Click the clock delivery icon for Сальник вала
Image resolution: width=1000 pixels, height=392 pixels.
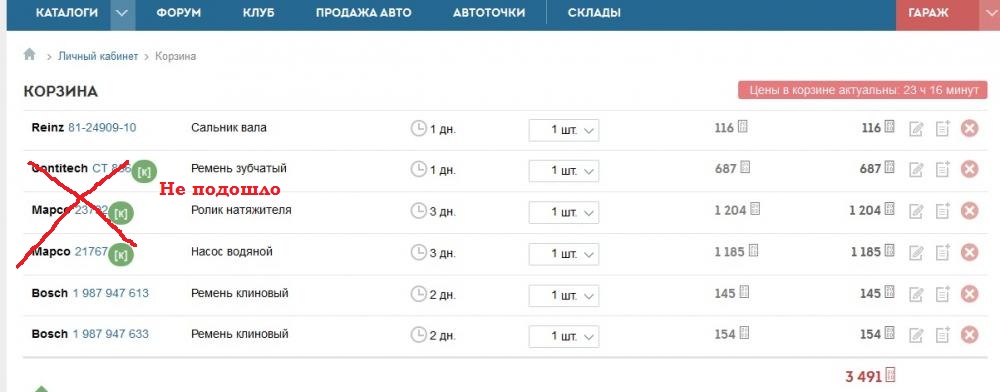click(418, 129)
